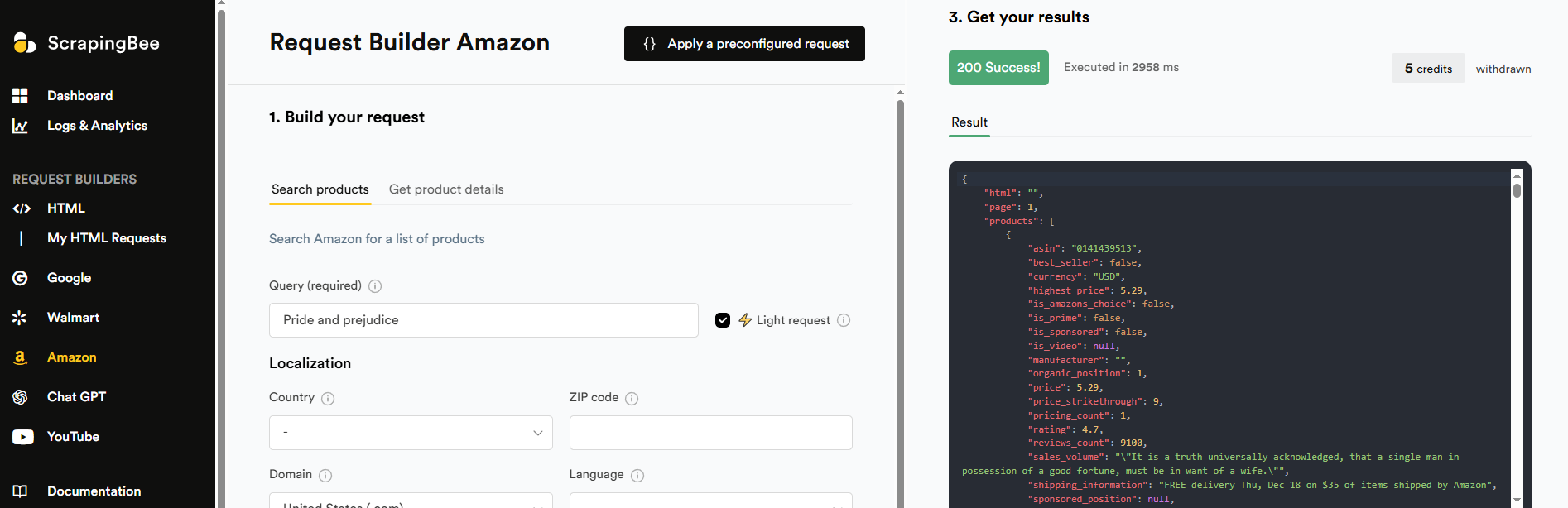Screen dimensions: 1568x508
Task: Click the ScrapingBee logo icon
Action: (24, 43)
